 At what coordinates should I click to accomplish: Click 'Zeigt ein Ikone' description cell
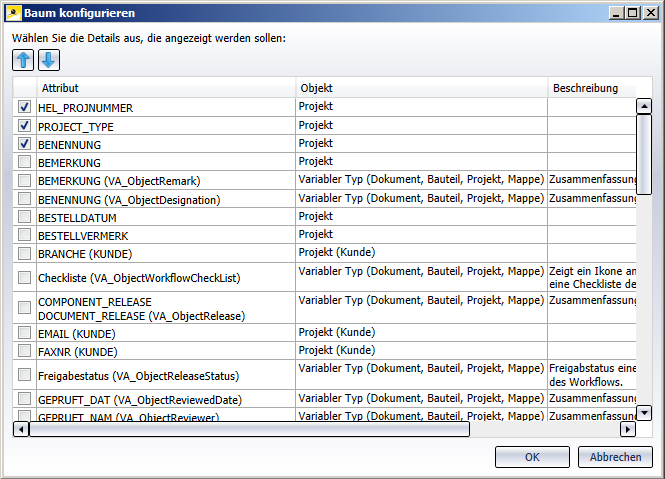coord(592,277)
